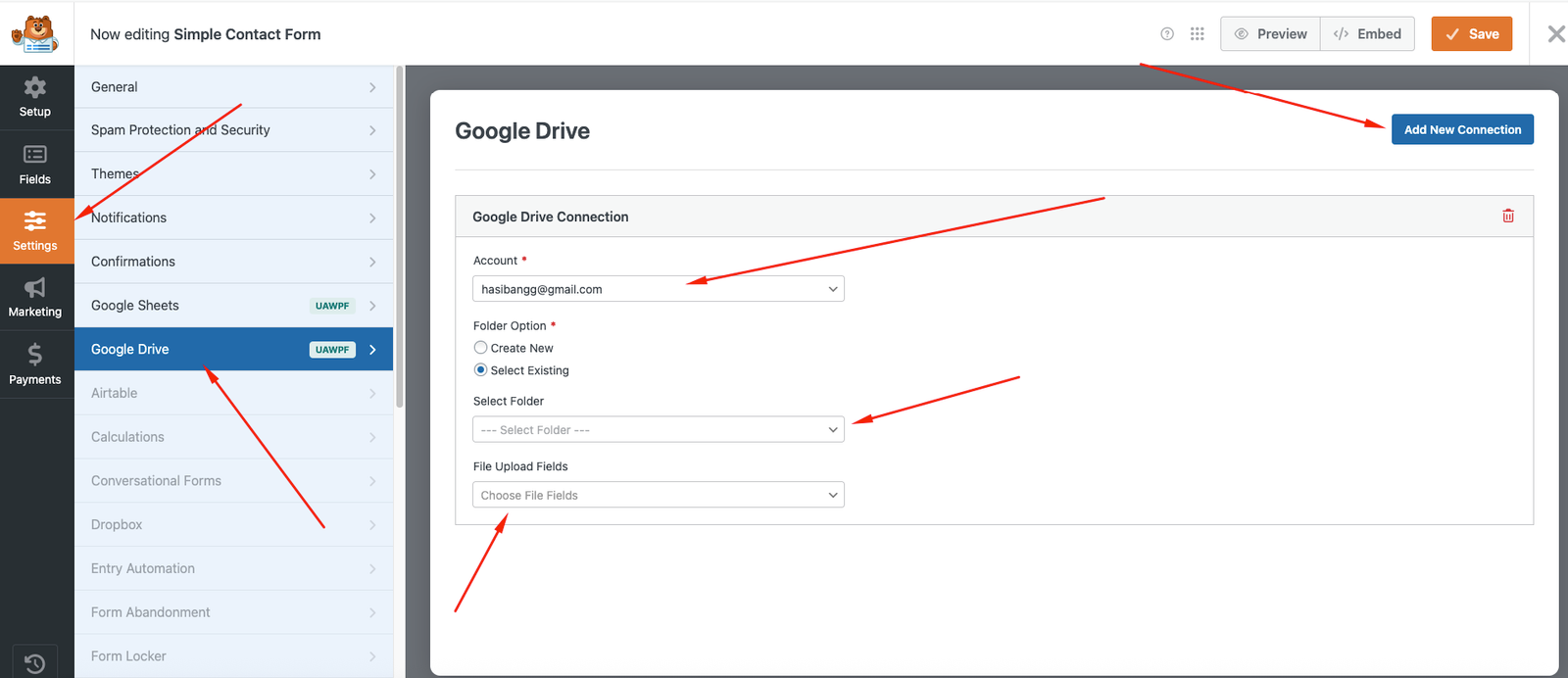Open the Account email dropdown
The width and height of the screenshot is (1568, 678).
[x=658, y=289]
